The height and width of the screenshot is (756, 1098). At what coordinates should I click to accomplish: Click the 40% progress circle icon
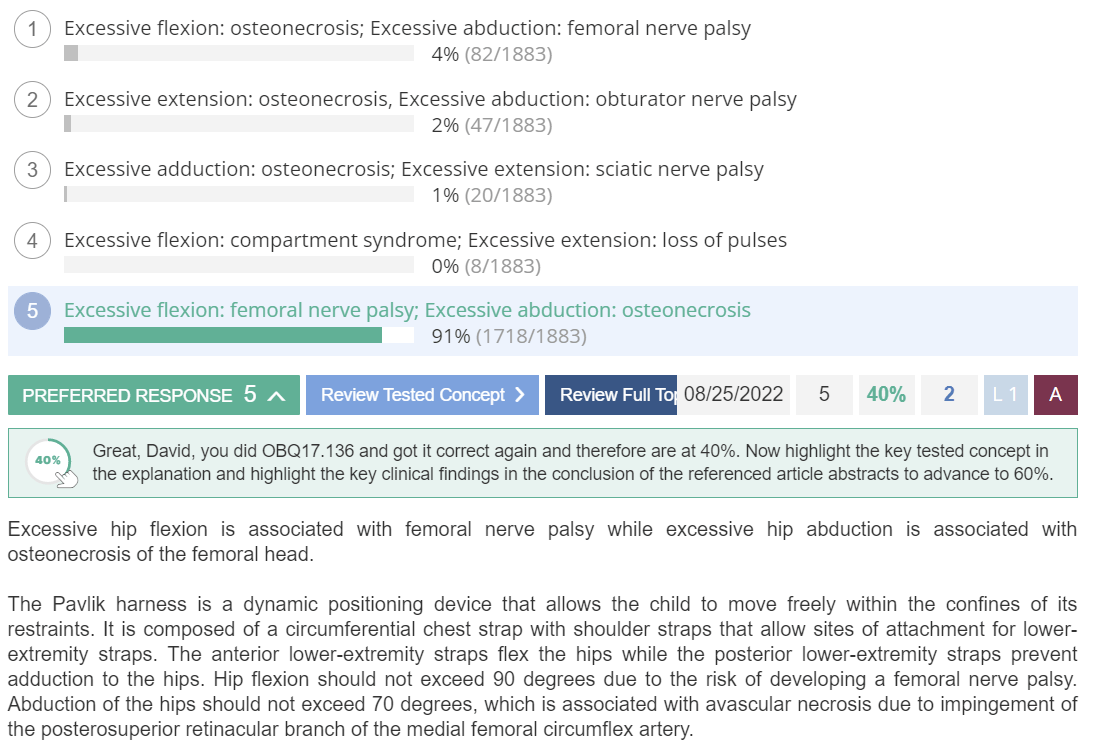(x=49, y=461)
